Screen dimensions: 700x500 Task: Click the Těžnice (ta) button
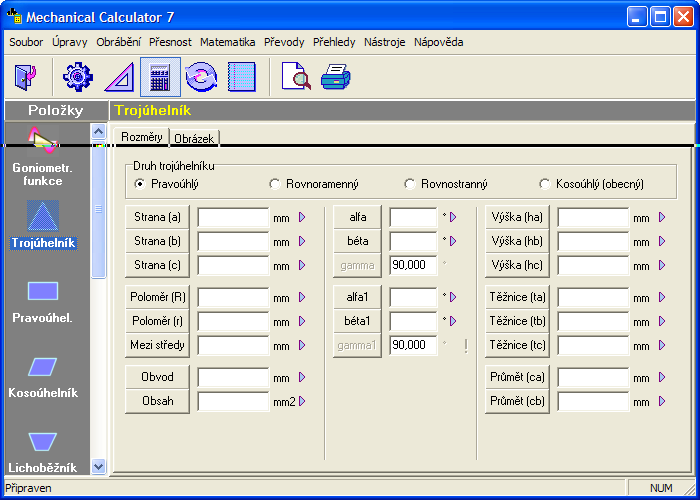coord(517,297)
